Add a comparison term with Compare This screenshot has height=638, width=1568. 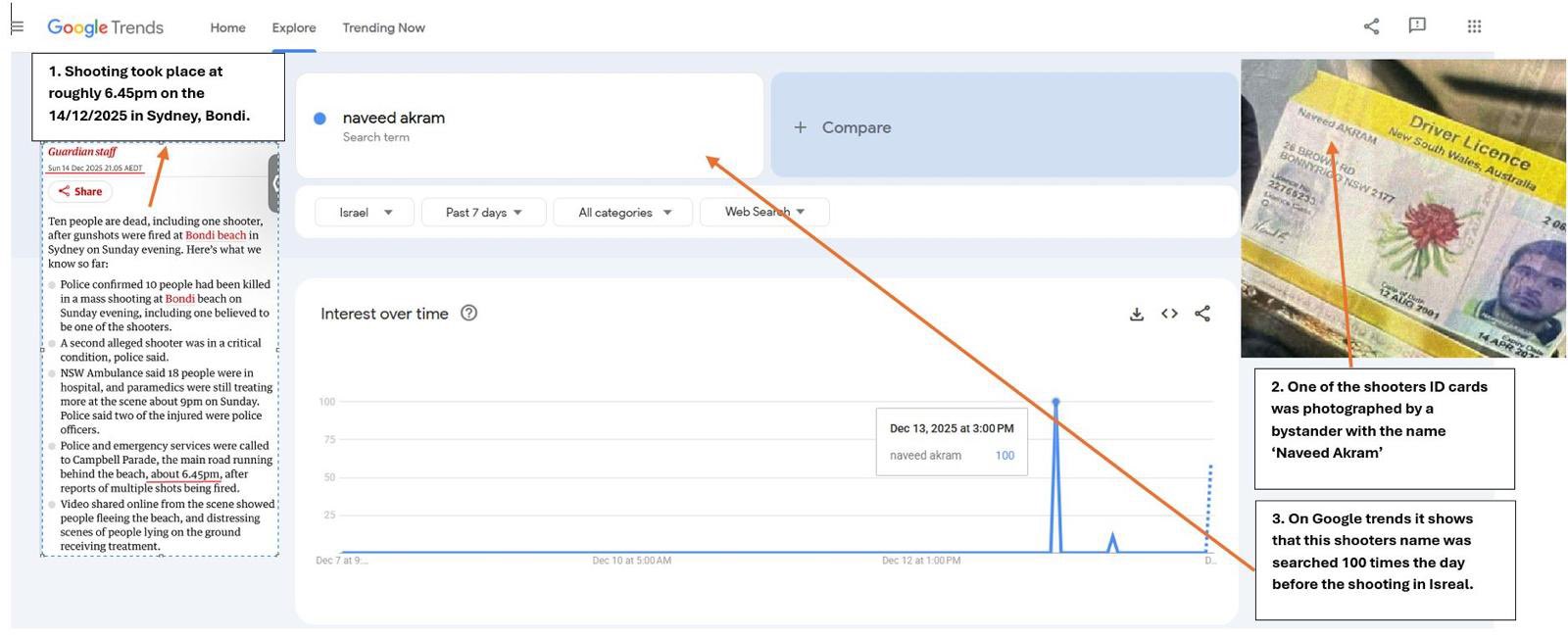[1004, 124]
